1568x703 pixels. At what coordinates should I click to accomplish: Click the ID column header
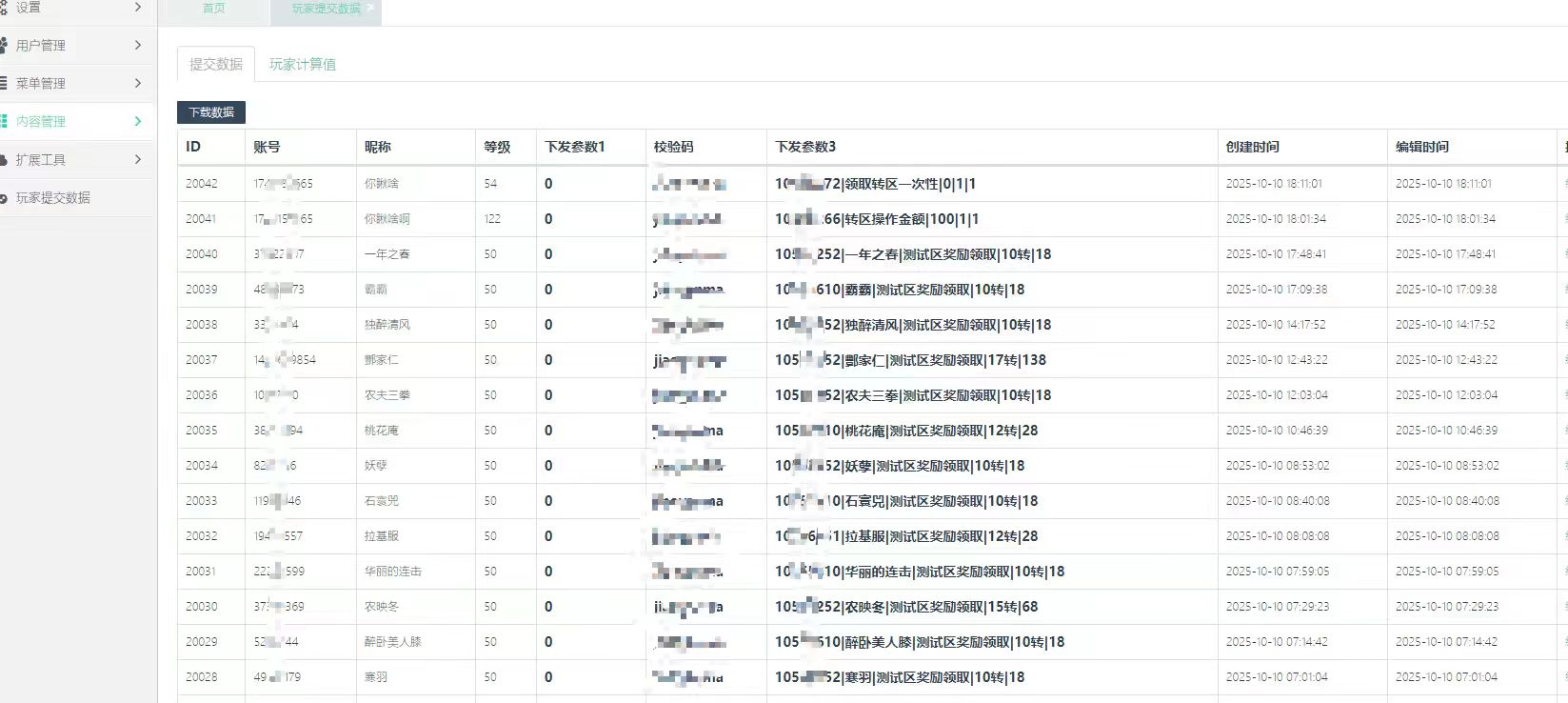(193, 147)
